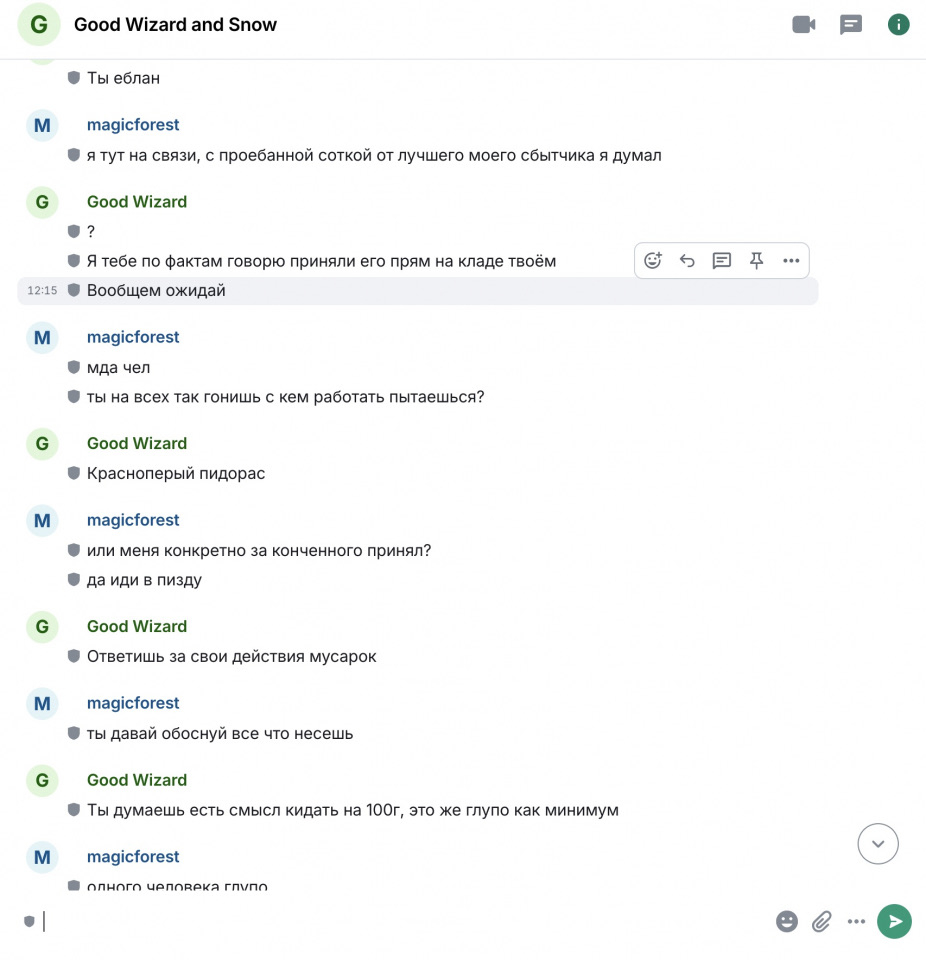Jump to bottom with chevron-down button
This screenshot has height=960, width=926.
[878, 844]
